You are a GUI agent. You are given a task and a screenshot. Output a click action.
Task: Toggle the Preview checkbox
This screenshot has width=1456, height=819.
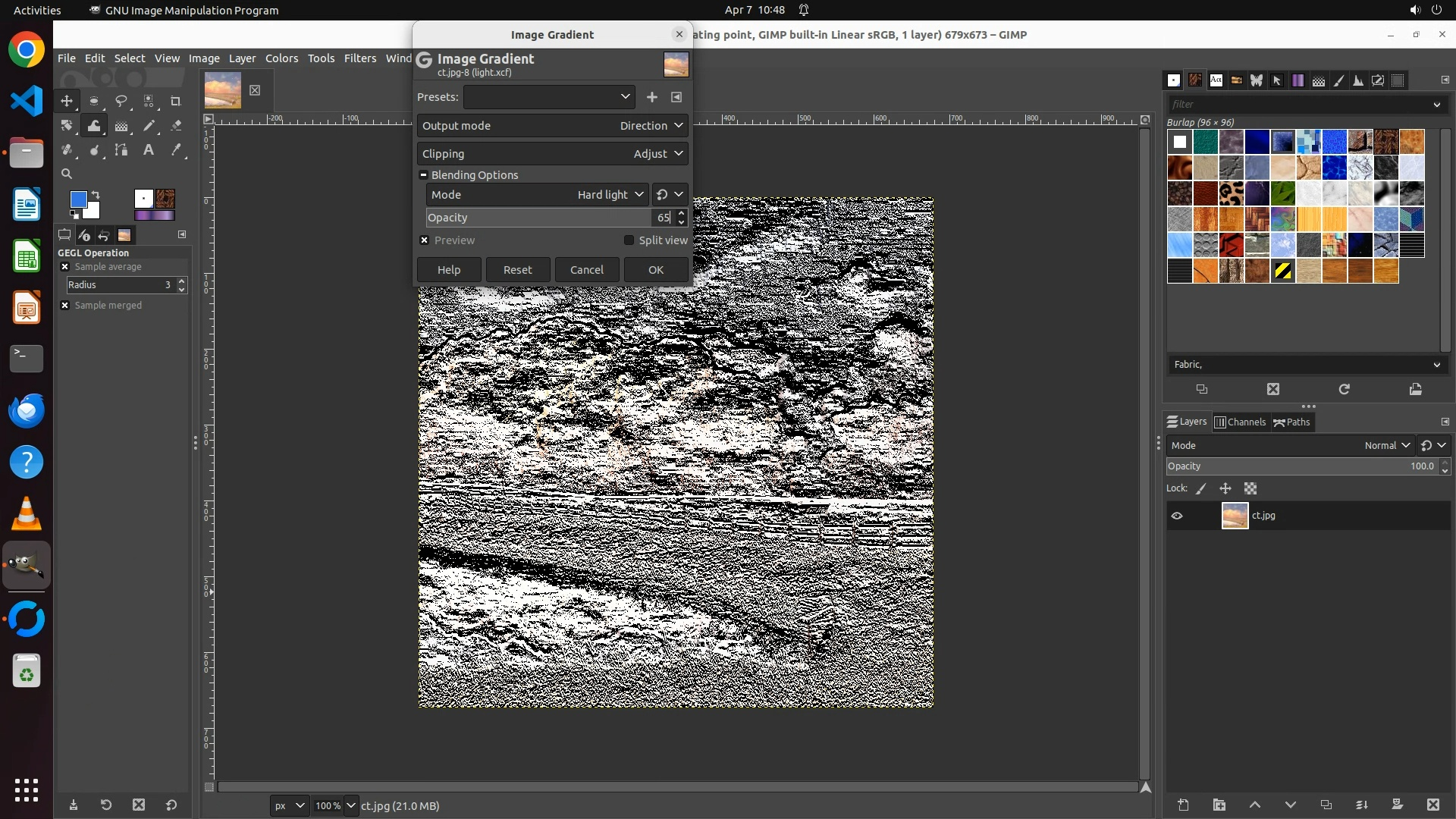click(x=425, y=240)
